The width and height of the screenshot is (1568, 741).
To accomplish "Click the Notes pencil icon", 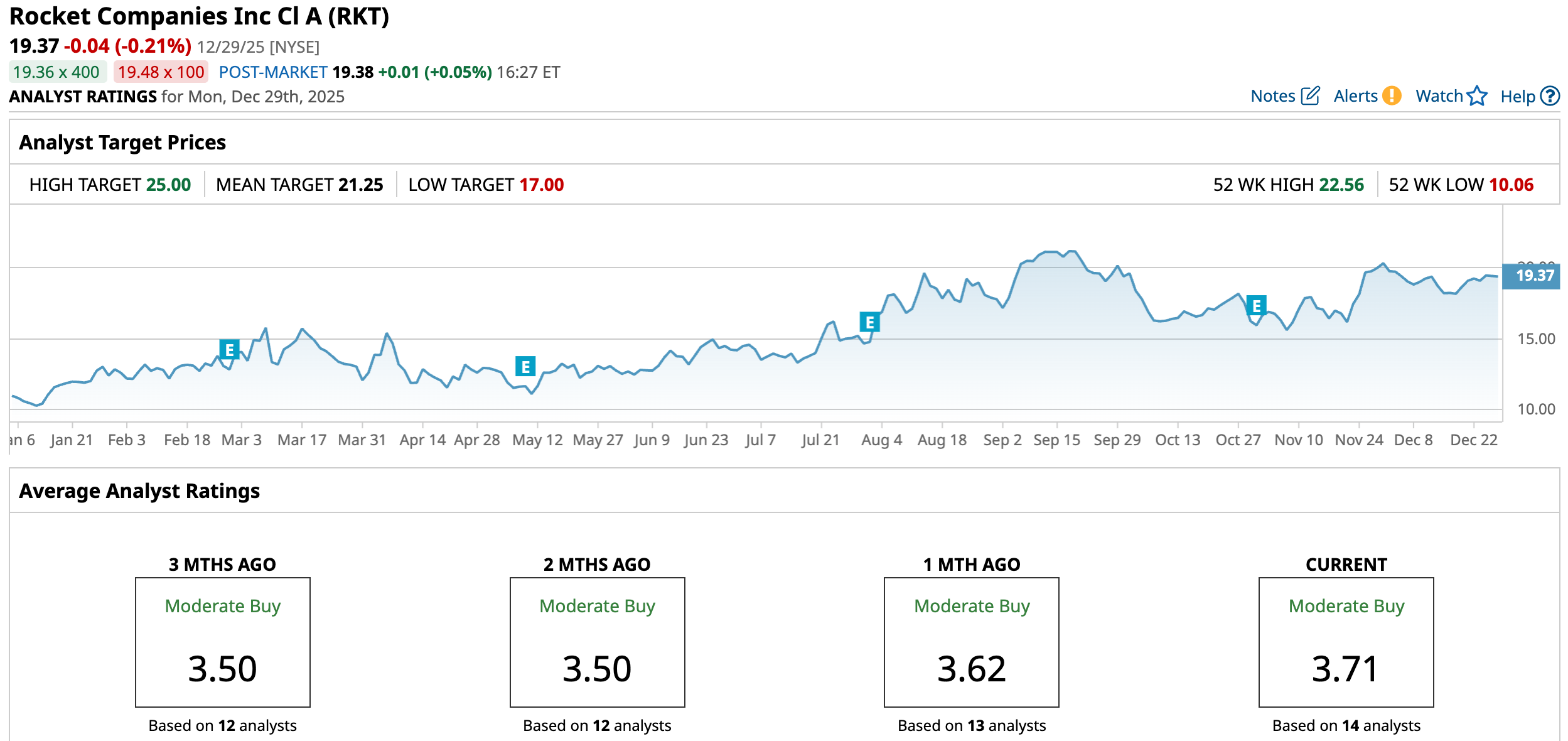I will [x=1310, y=96].
